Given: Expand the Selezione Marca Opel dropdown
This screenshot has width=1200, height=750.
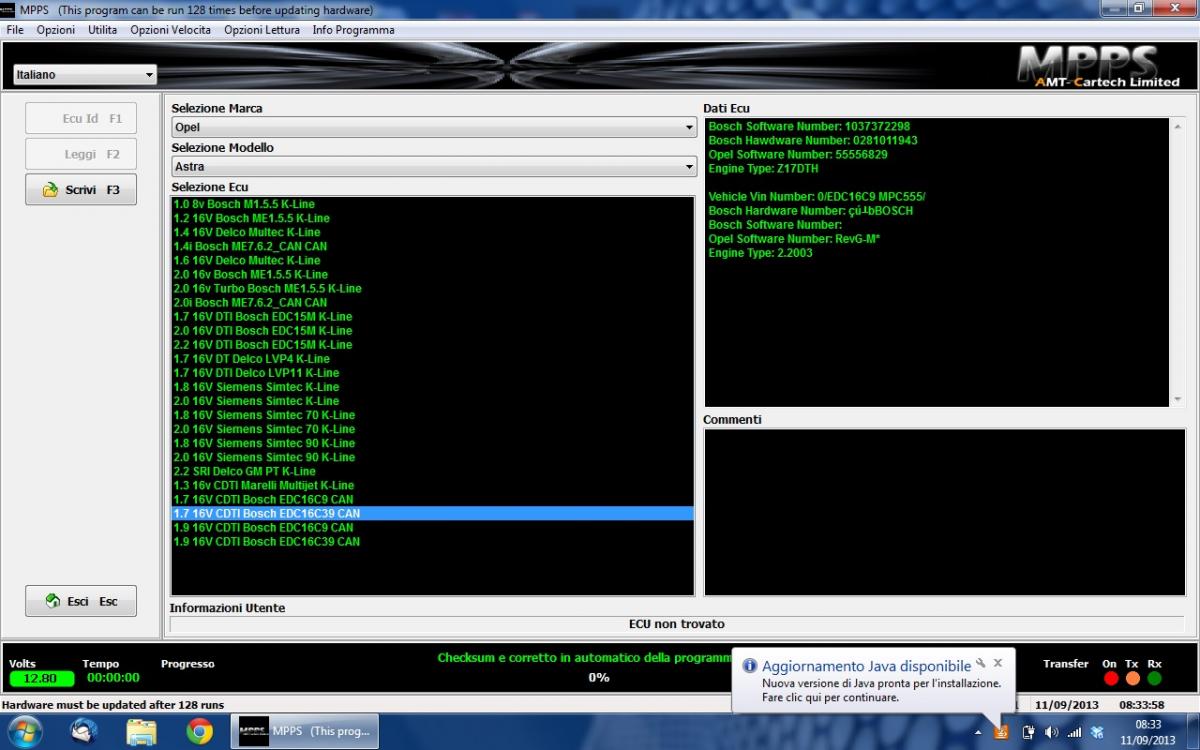Looking at the screenshot, I should [434, 128].
